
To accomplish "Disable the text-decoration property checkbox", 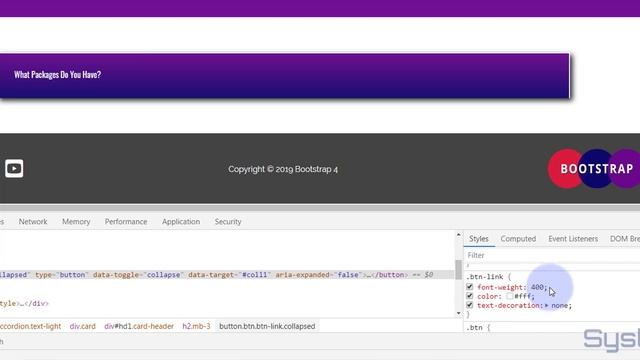I will (470, 305).
